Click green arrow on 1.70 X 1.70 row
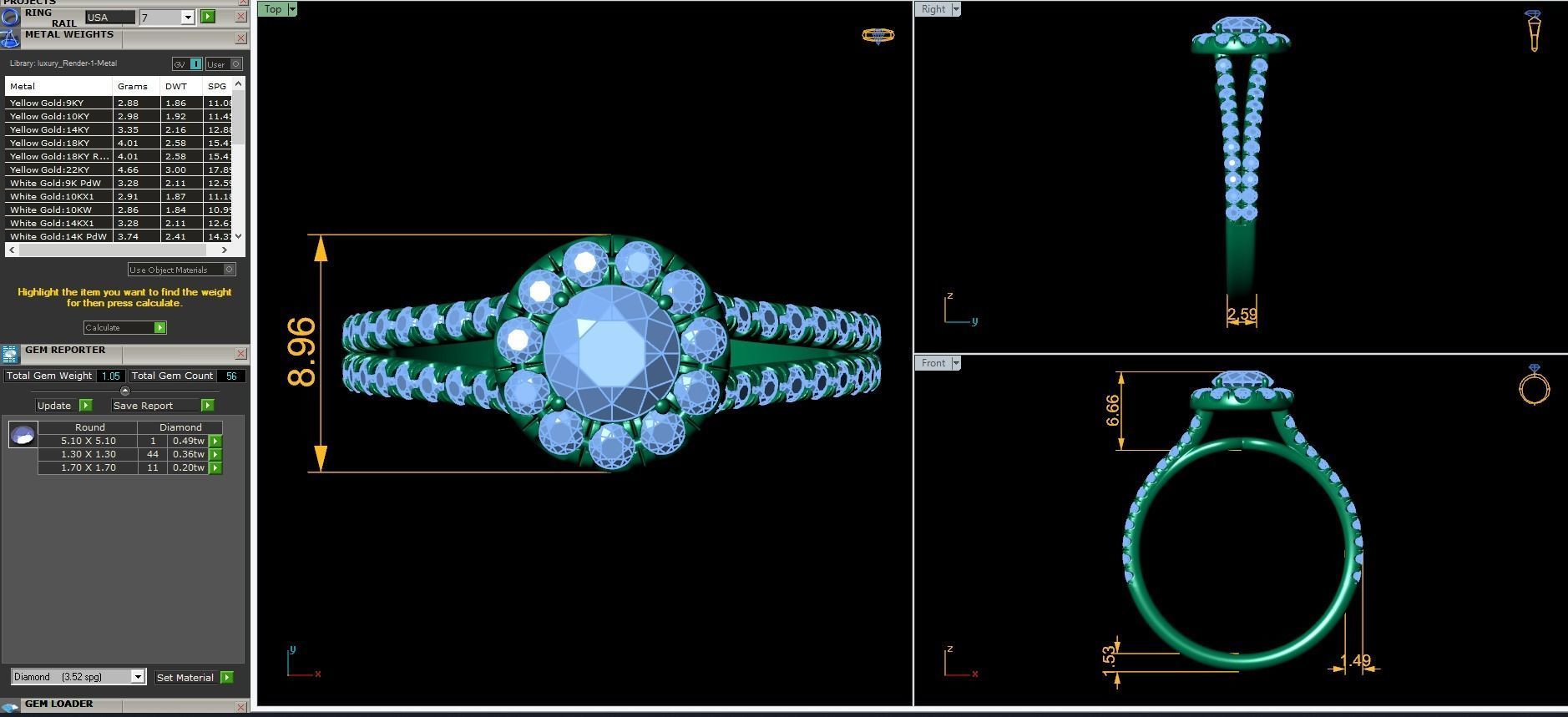This screenshot has width=1568, height=717. (x=215, y=467)
